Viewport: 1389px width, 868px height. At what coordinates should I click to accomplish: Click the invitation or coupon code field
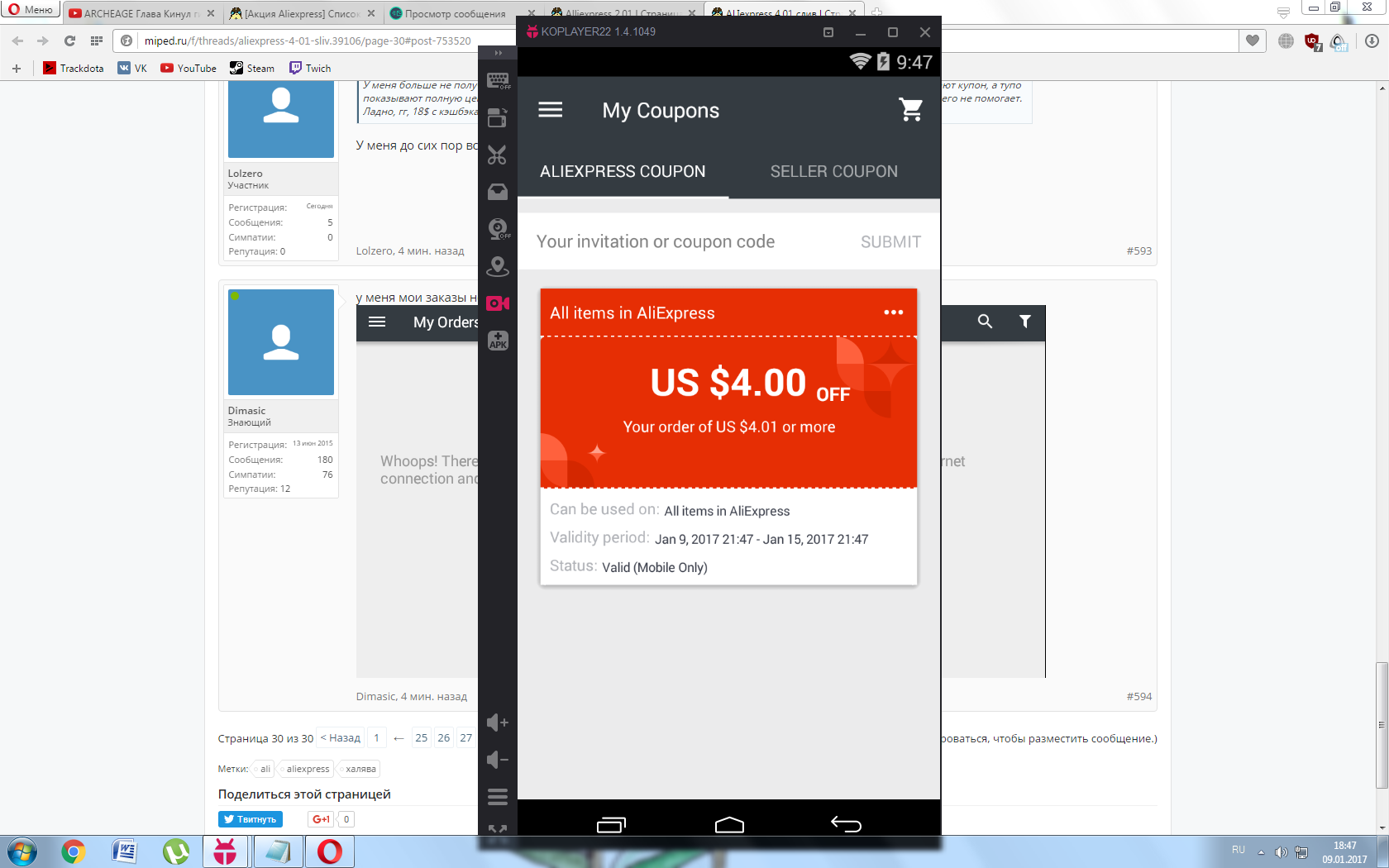click(x=656, y=241)
